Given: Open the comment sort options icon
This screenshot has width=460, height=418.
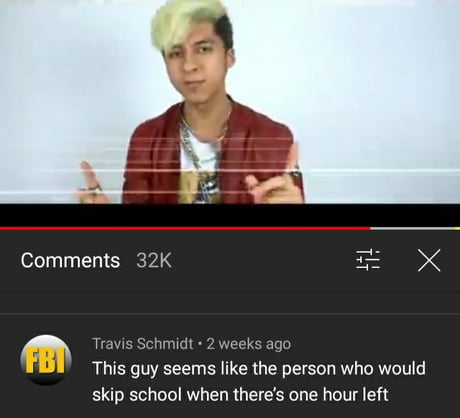Looking at the screenshot, I should tap(368, 260).
